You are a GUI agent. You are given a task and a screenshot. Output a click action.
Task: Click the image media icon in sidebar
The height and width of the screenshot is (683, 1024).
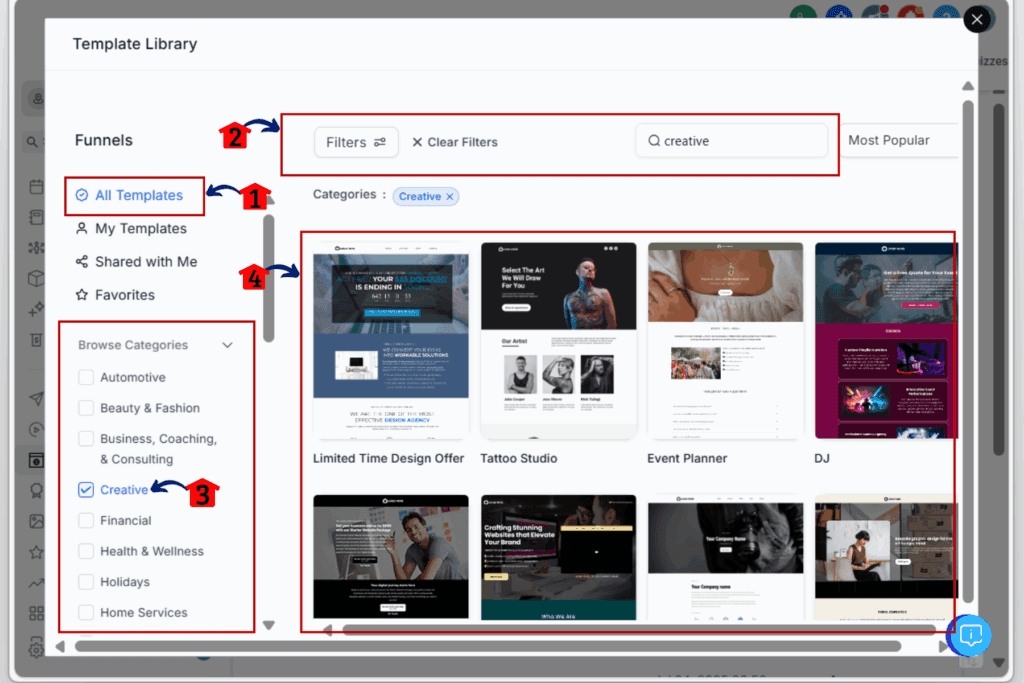tap(37, 521)
